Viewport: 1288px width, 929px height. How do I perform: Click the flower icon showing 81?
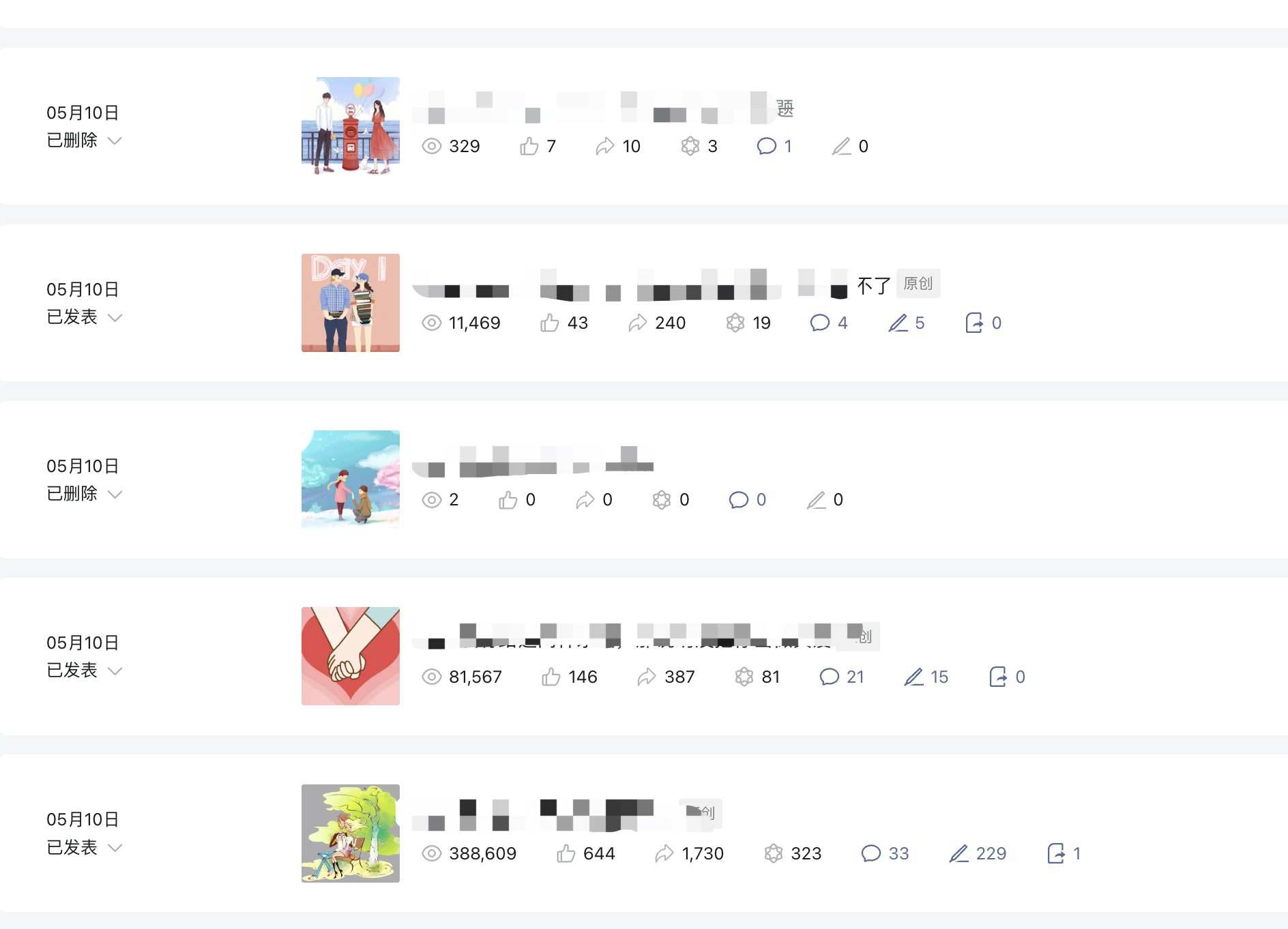(x=744, y=677)
